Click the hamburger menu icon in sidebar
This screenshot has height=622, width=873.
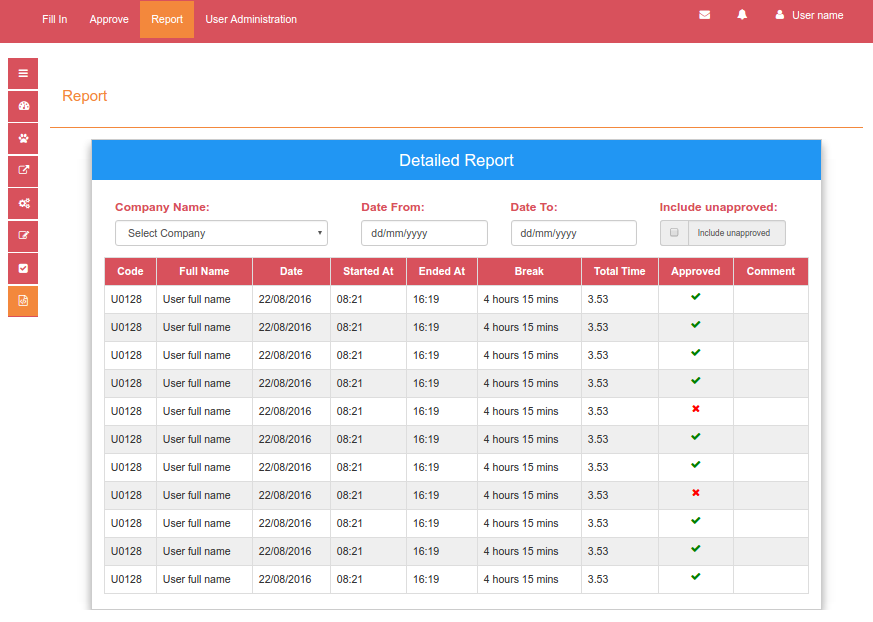pyautogui.click(x=23, y=73)
